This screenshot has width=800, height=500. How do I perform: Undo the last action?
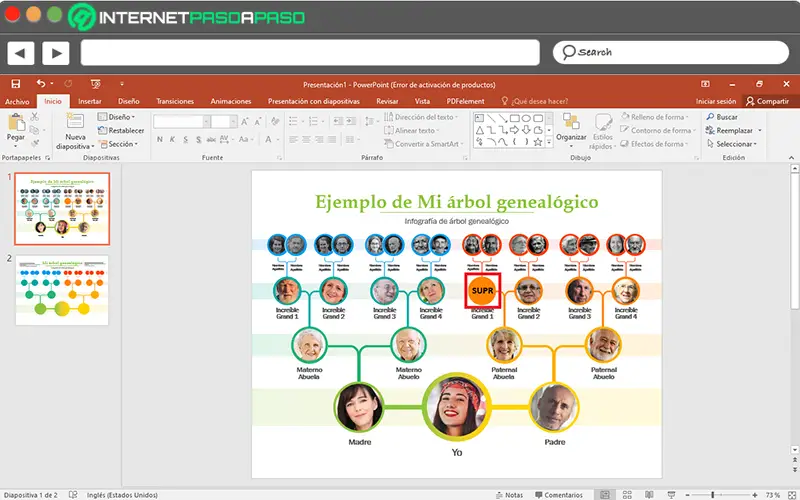(x=41, y=84)
